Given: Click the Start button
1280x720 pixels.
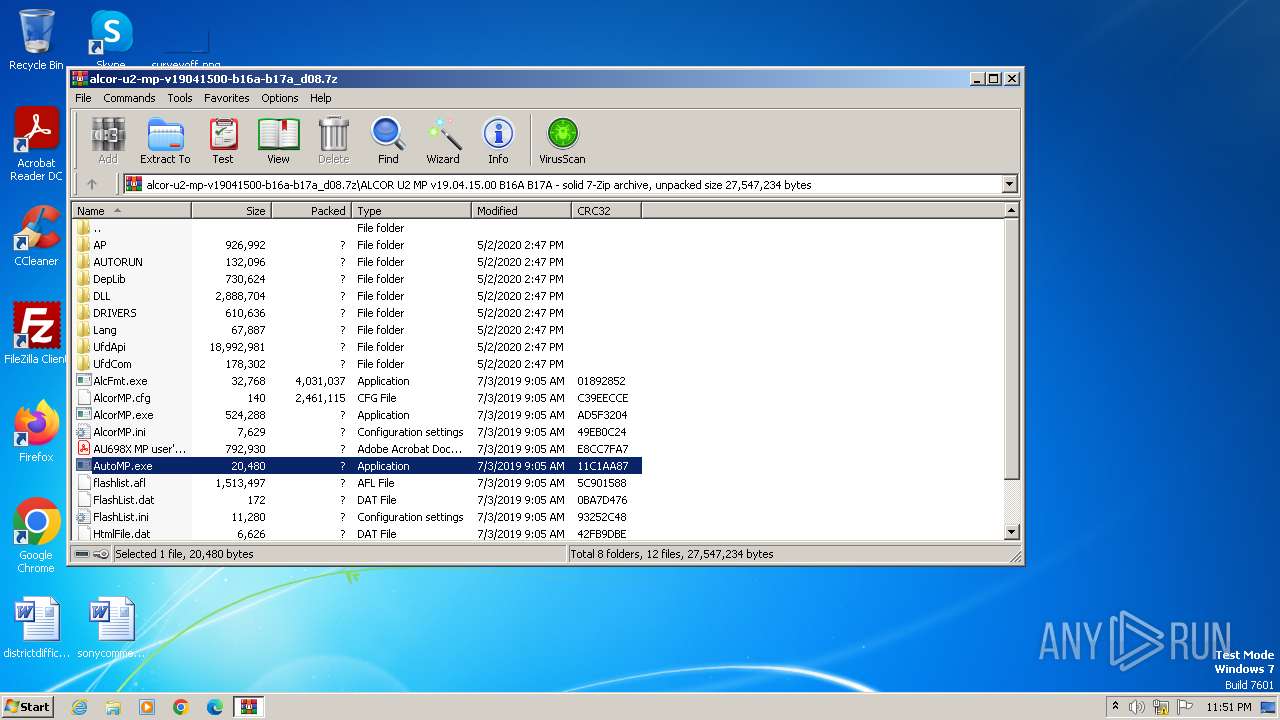Looking at the screenshot, I should (28, 707).
